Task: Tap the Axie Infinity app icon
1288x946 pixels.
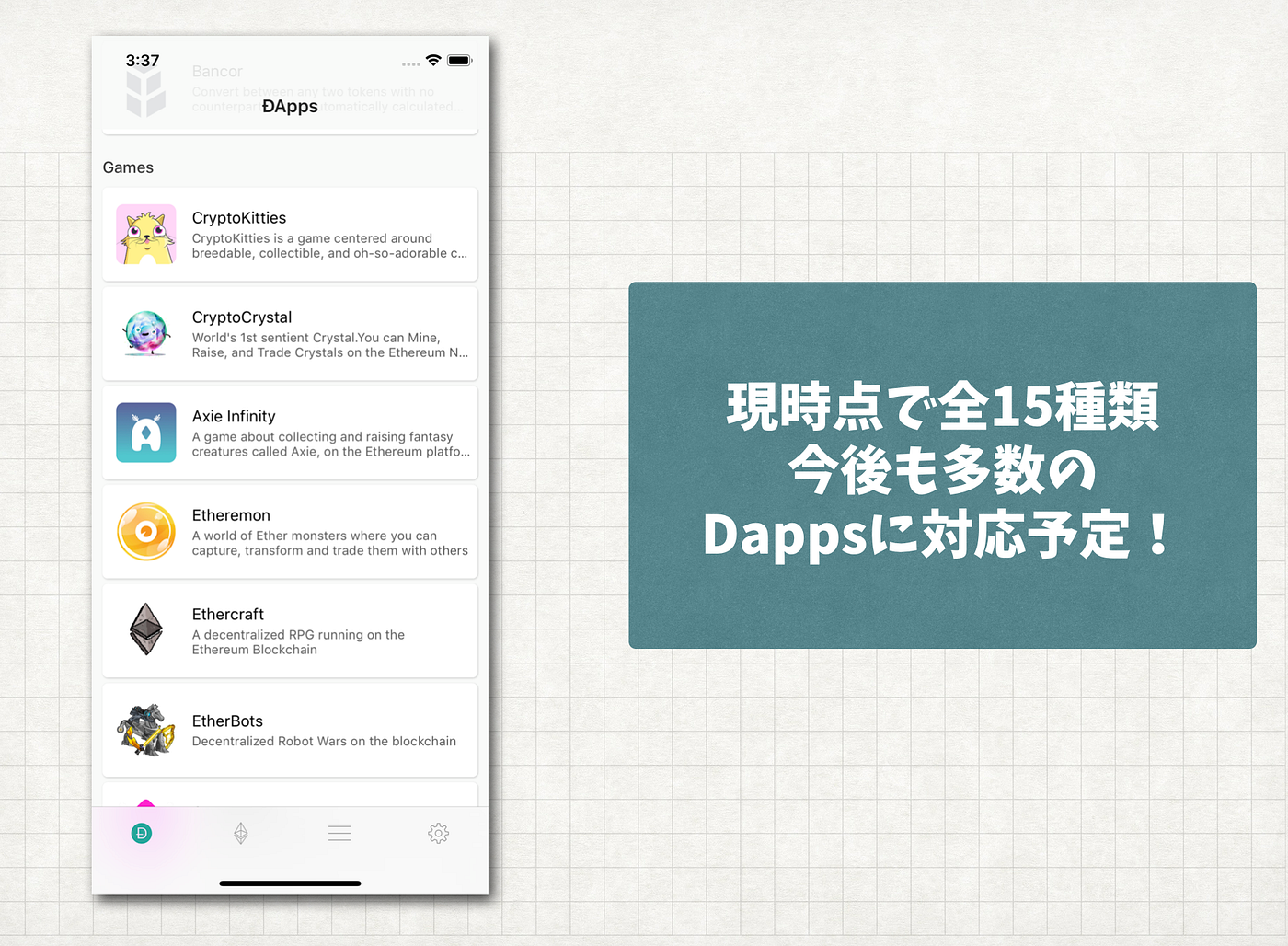Action: [146, 433]
